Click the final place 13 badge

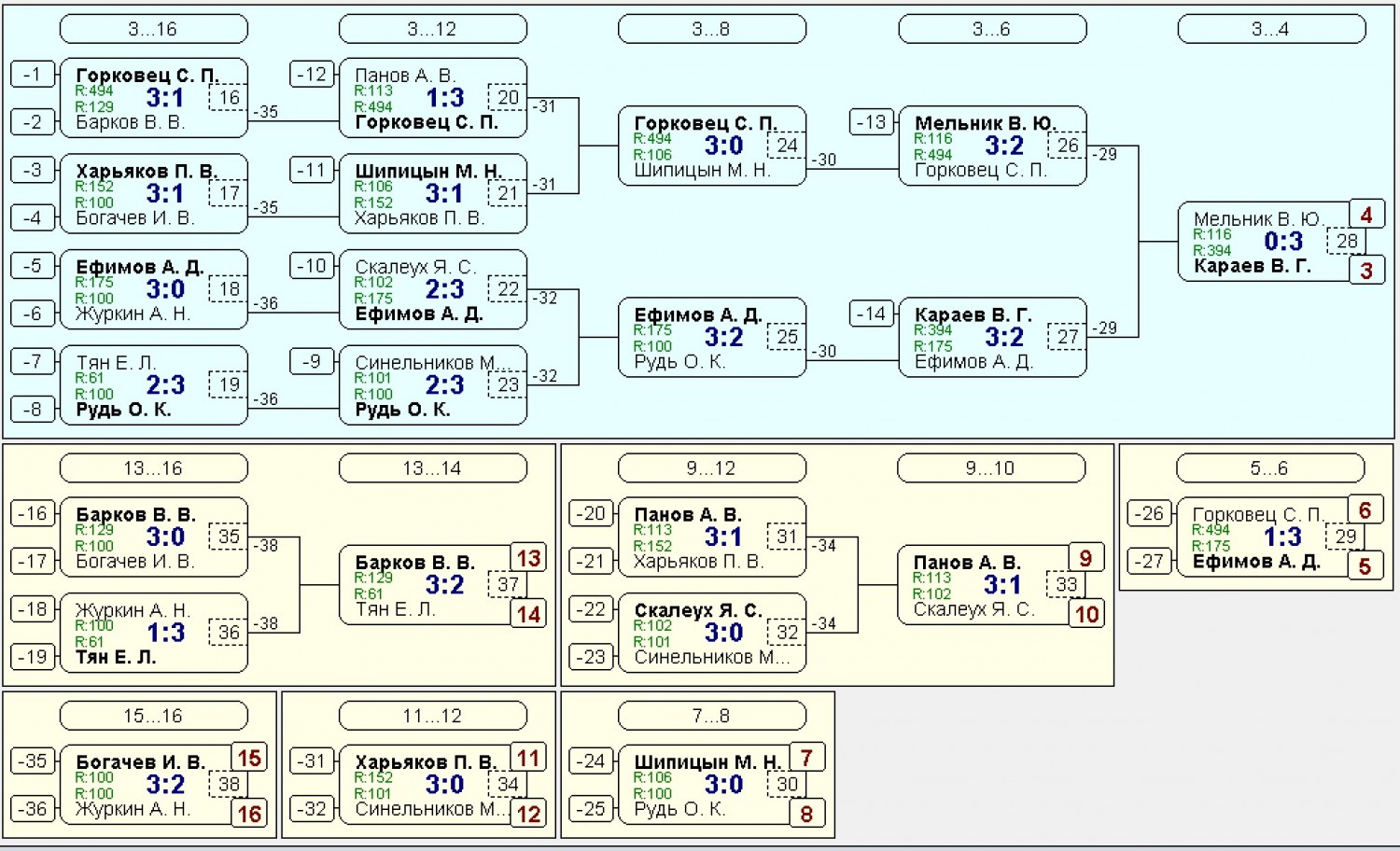(x=528, y=558)
